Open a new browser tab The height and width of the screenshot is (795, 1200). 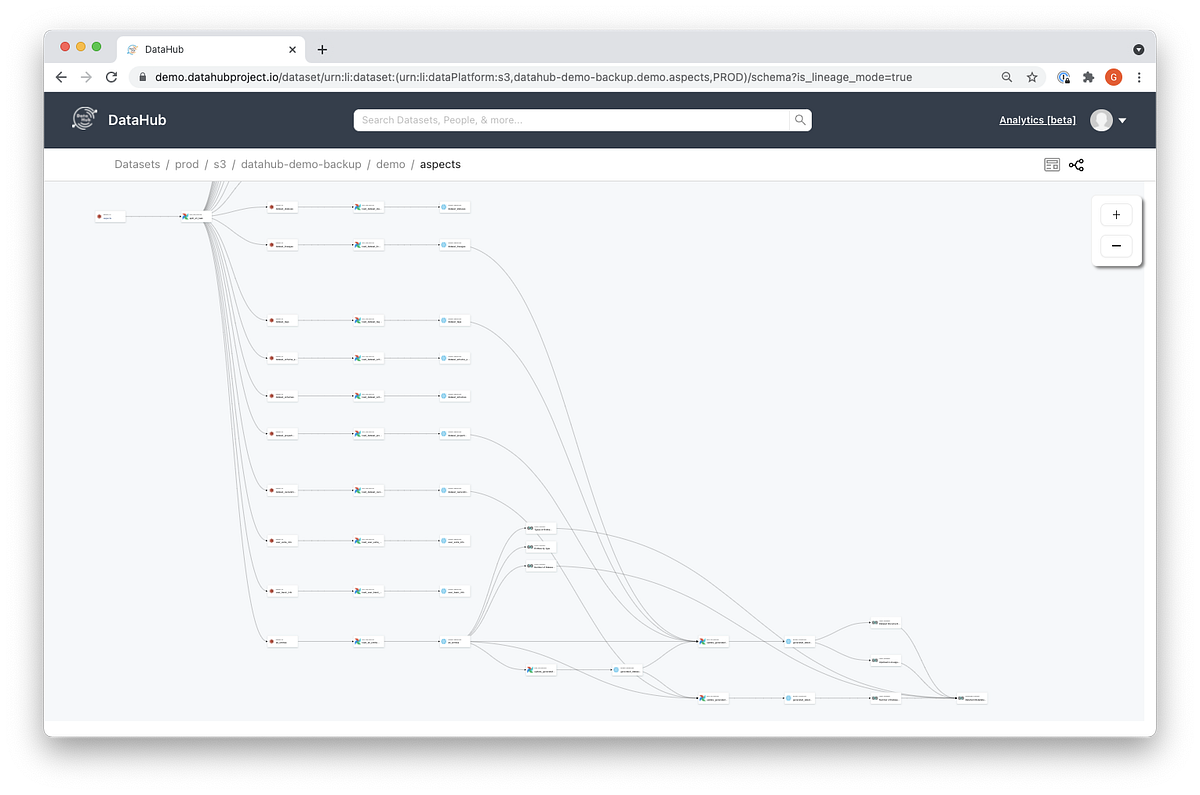[321, 48]
